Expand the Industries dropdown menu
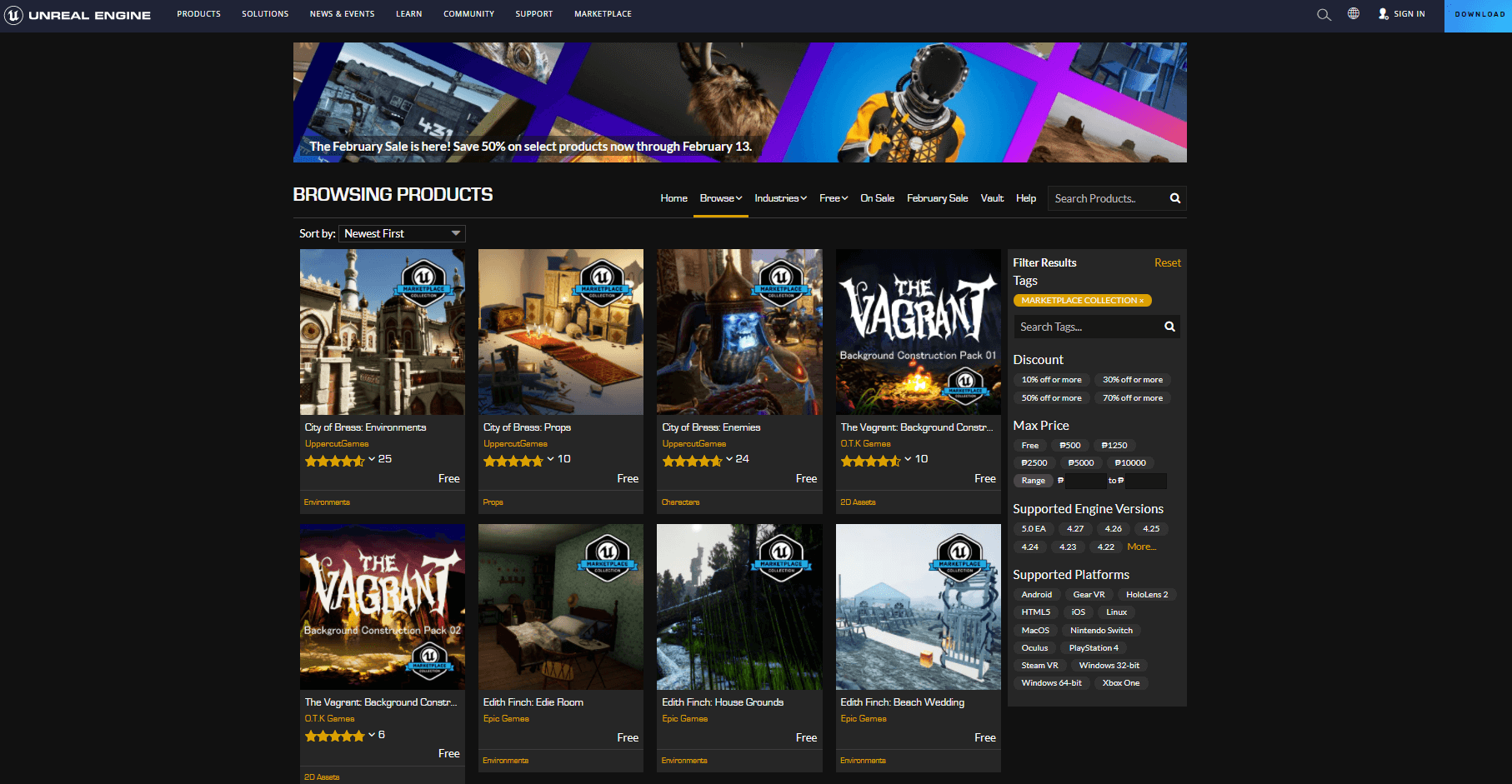Viewport: 1512px width, 784px height. (780, 198)
